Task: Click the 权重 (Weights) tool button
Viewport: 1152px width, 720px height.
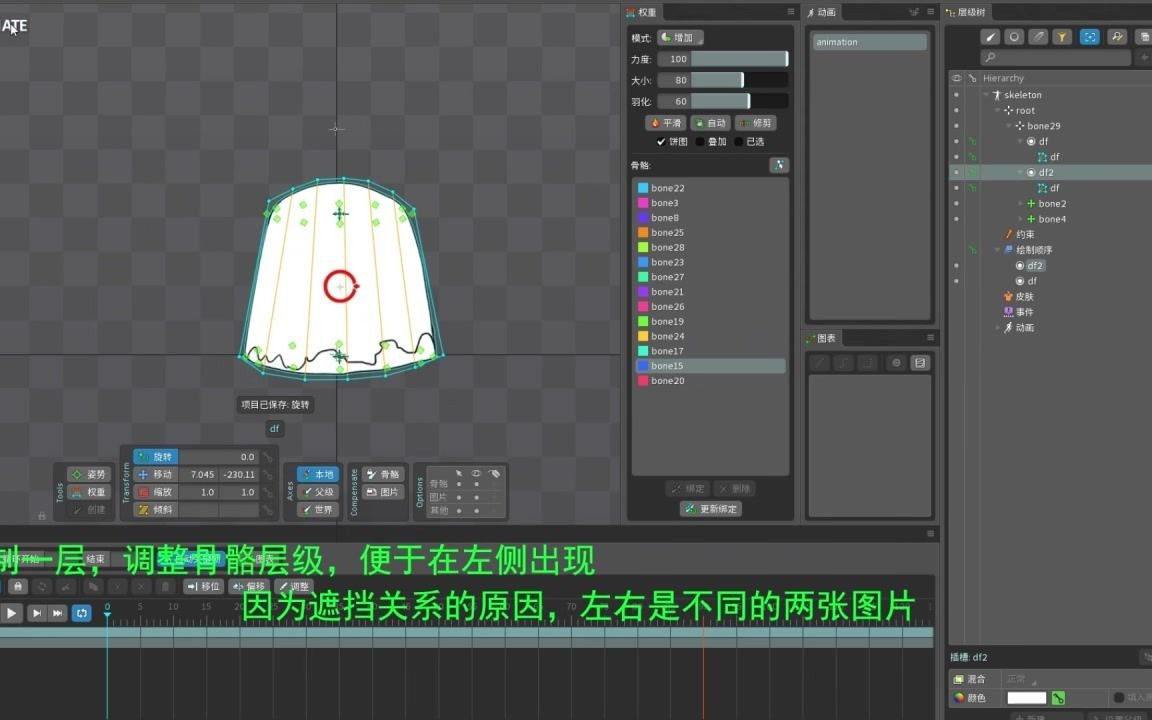Action: [x=89, y=492]
